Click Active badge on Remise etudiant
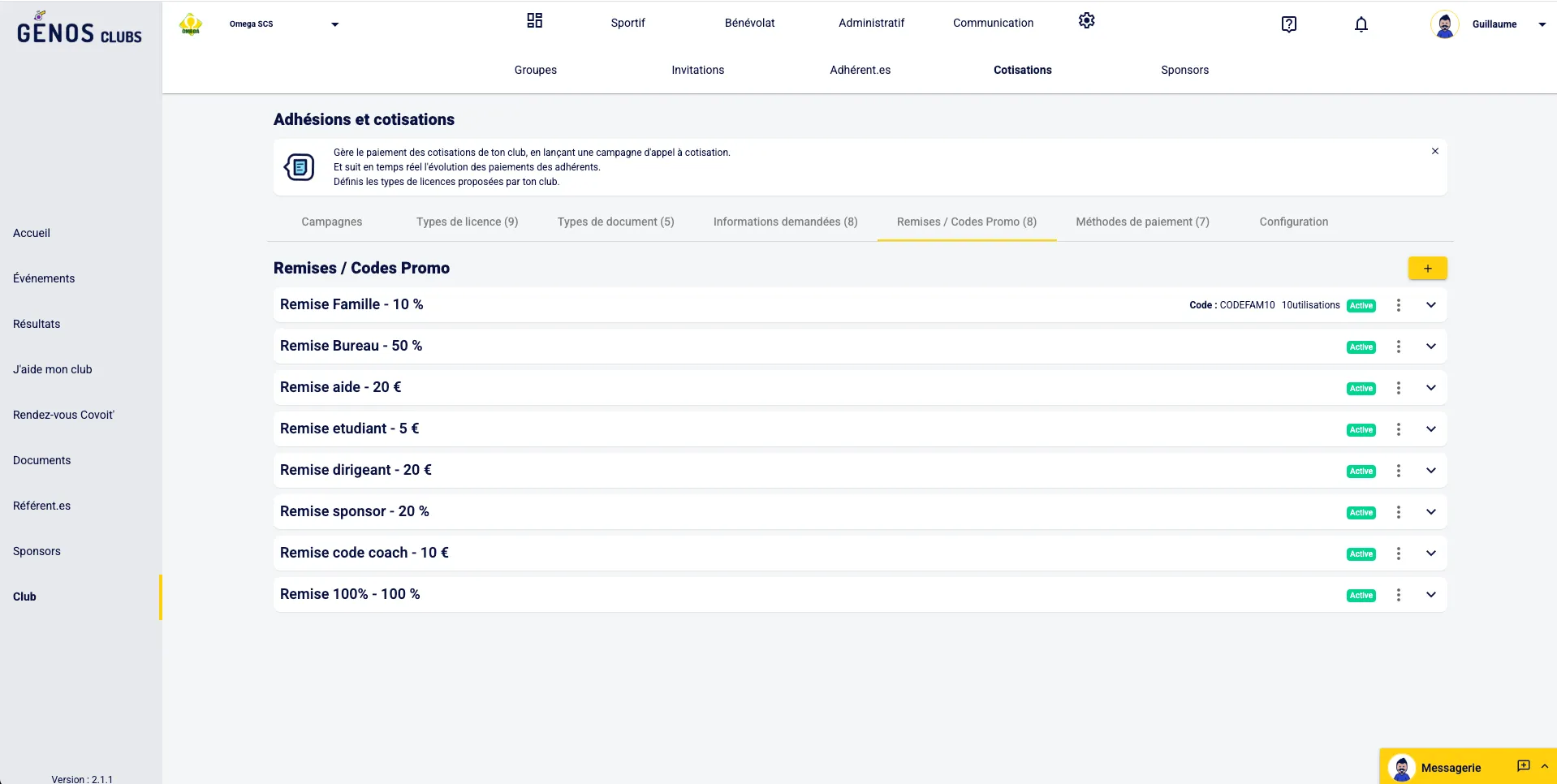This screenshot has height=784, width=1557. (1361, 430)
